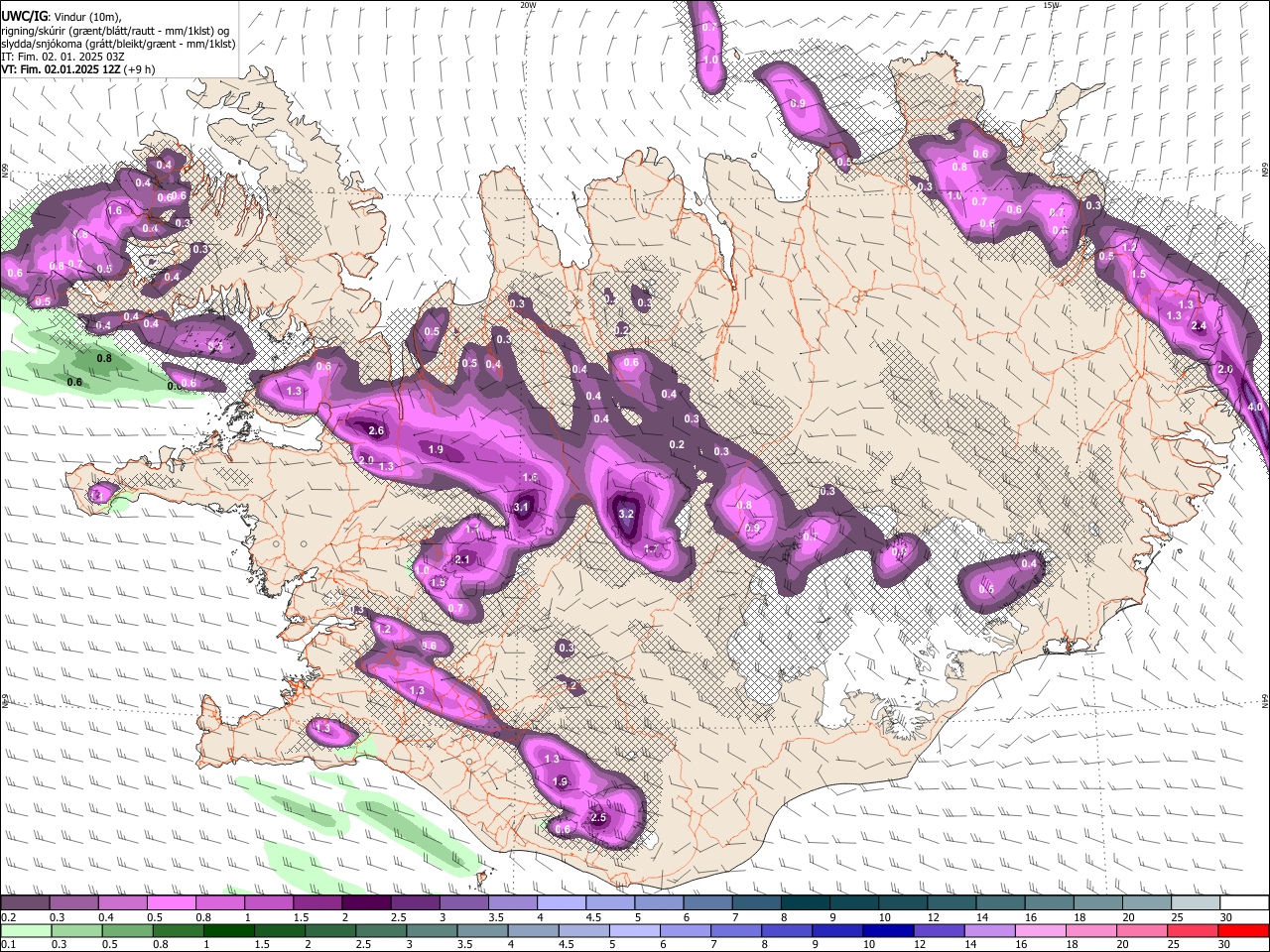Select top-row swatch between 0.5 and 0.8

[171, 903]
